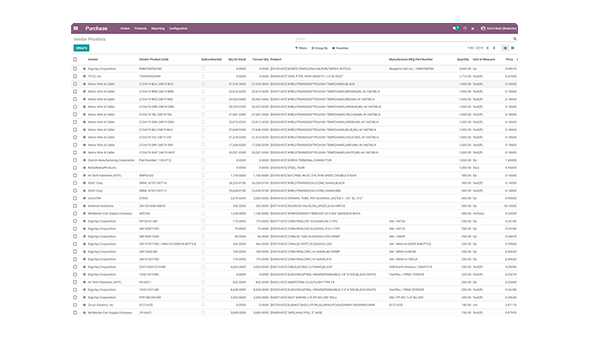Click the Purchase app title
The height and width of the screenshot is (360, 590).
pyautogui.click(x=96, y=28)
